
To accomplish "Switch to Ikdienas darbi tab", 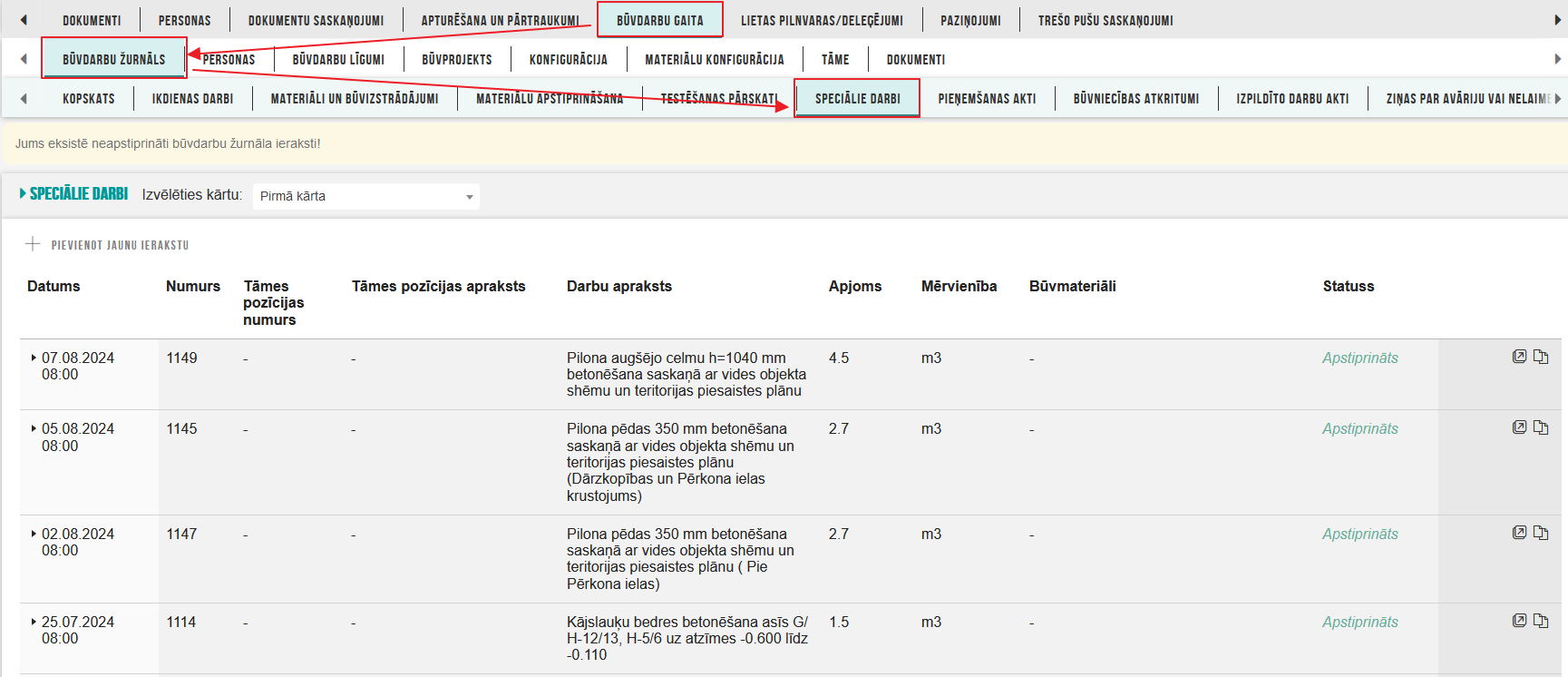I will (x=192, y=98).
